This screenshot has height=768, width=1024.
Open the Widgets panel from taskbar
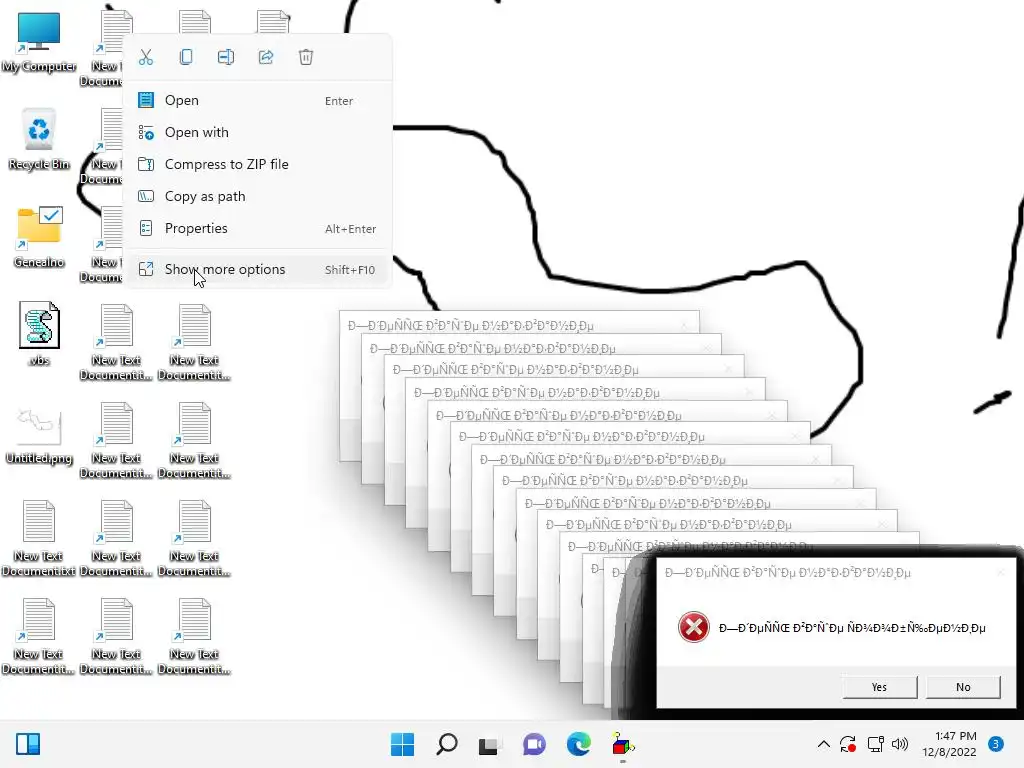coord(28,744)
